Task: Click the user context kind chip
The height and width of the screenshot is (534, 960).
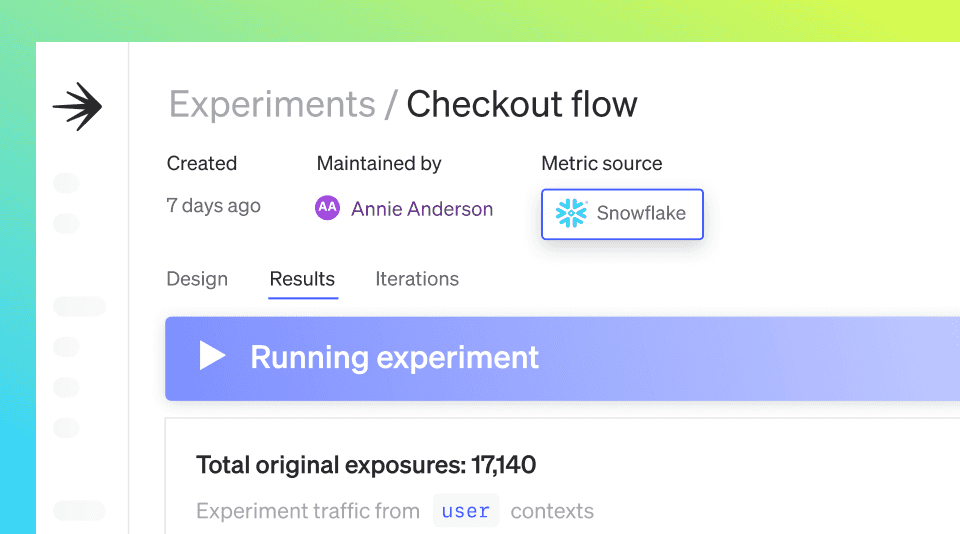Action: 466,511
